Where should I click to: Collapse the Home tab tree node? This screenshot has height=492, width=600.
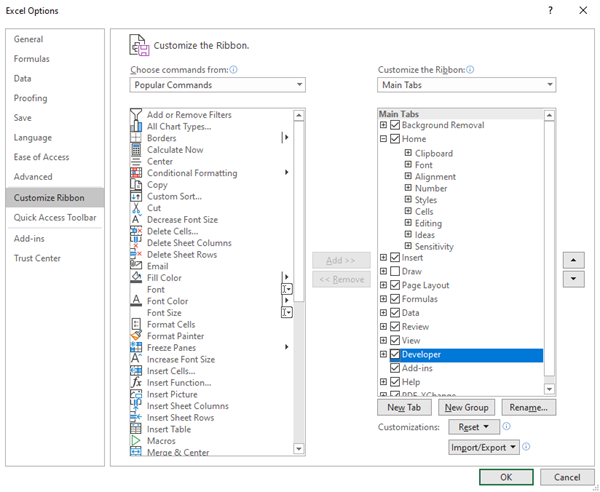(x=383, y=138)
